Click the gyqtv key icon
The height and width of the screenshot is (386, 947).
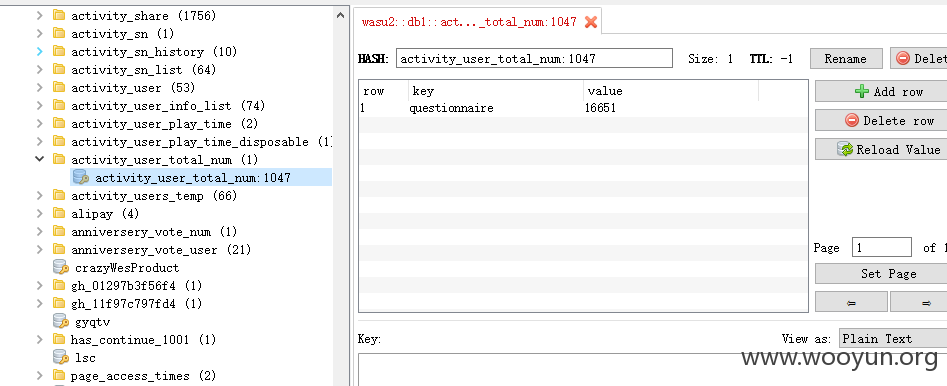pyautogui.click(x=61, y=321)
